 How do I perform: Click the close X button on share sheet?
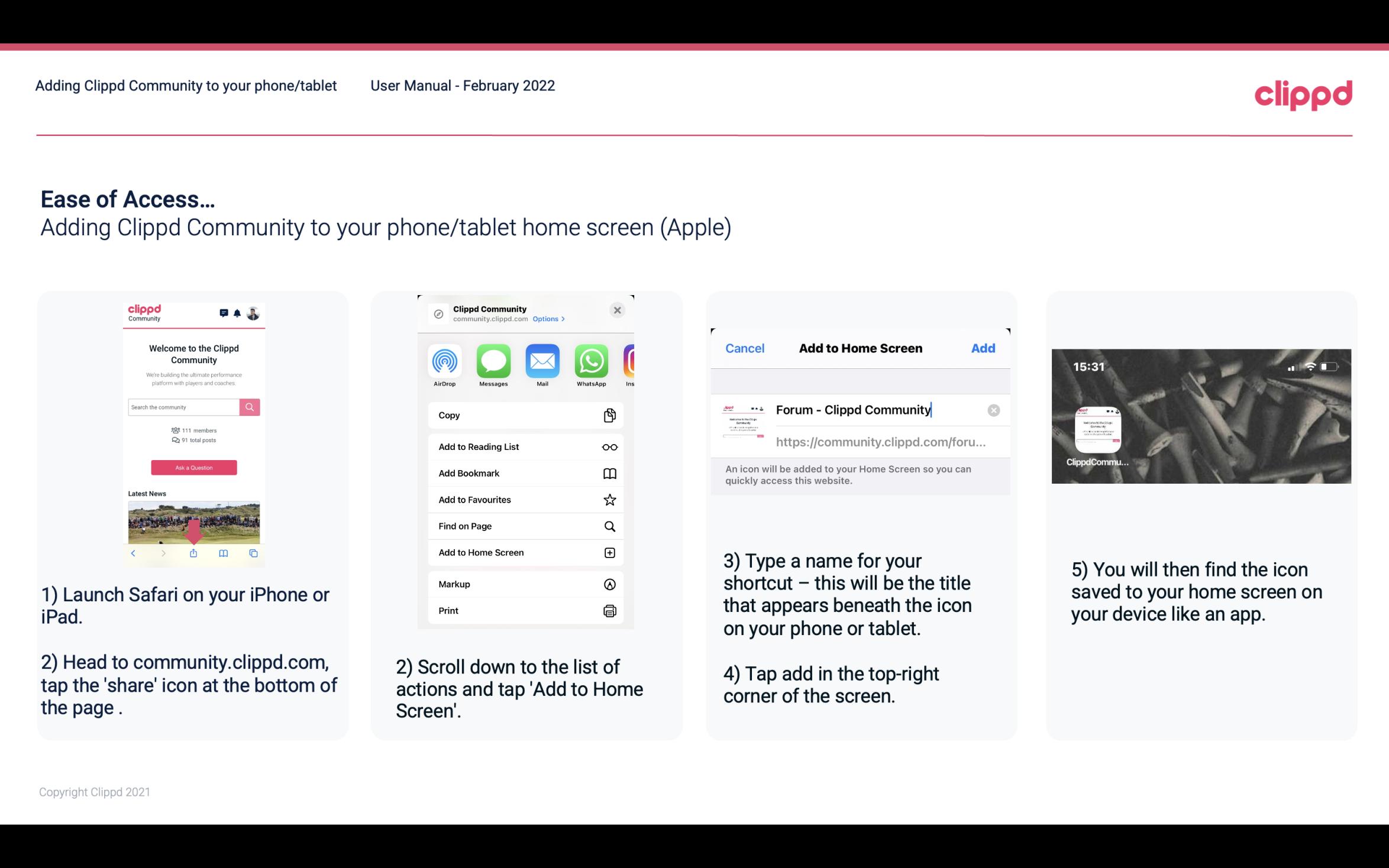point(617,310)
